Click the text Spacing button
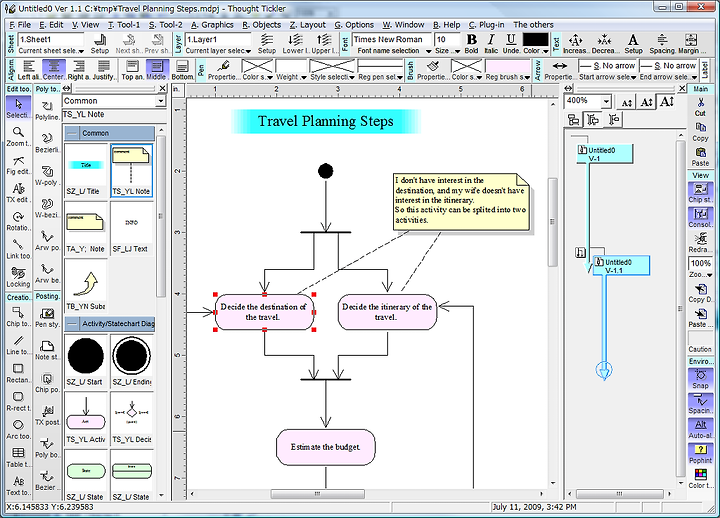 [662, 44]
